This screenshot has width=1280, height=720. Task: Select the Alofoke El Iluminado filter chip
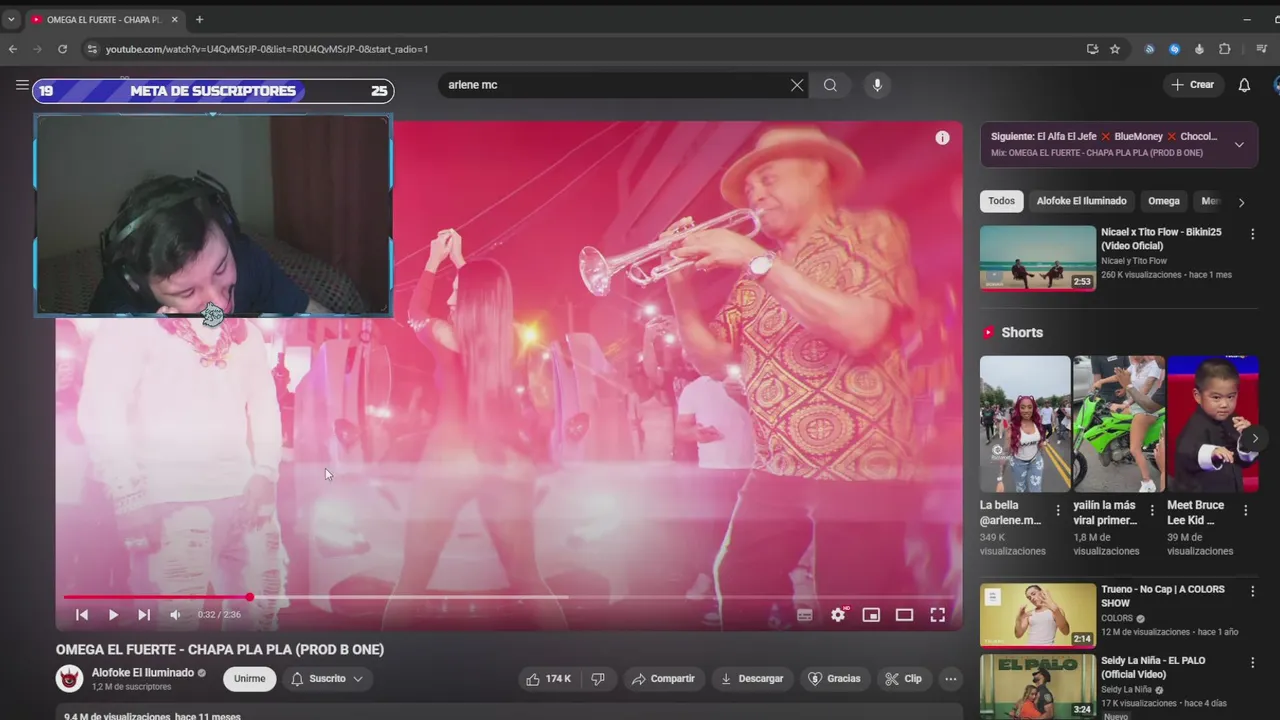pos(1081,201)
